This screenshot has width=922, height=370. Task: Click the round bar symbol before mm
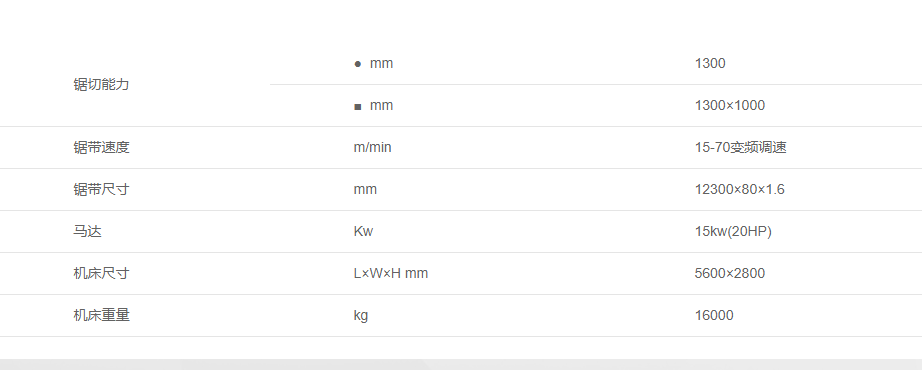coord(358,64)
